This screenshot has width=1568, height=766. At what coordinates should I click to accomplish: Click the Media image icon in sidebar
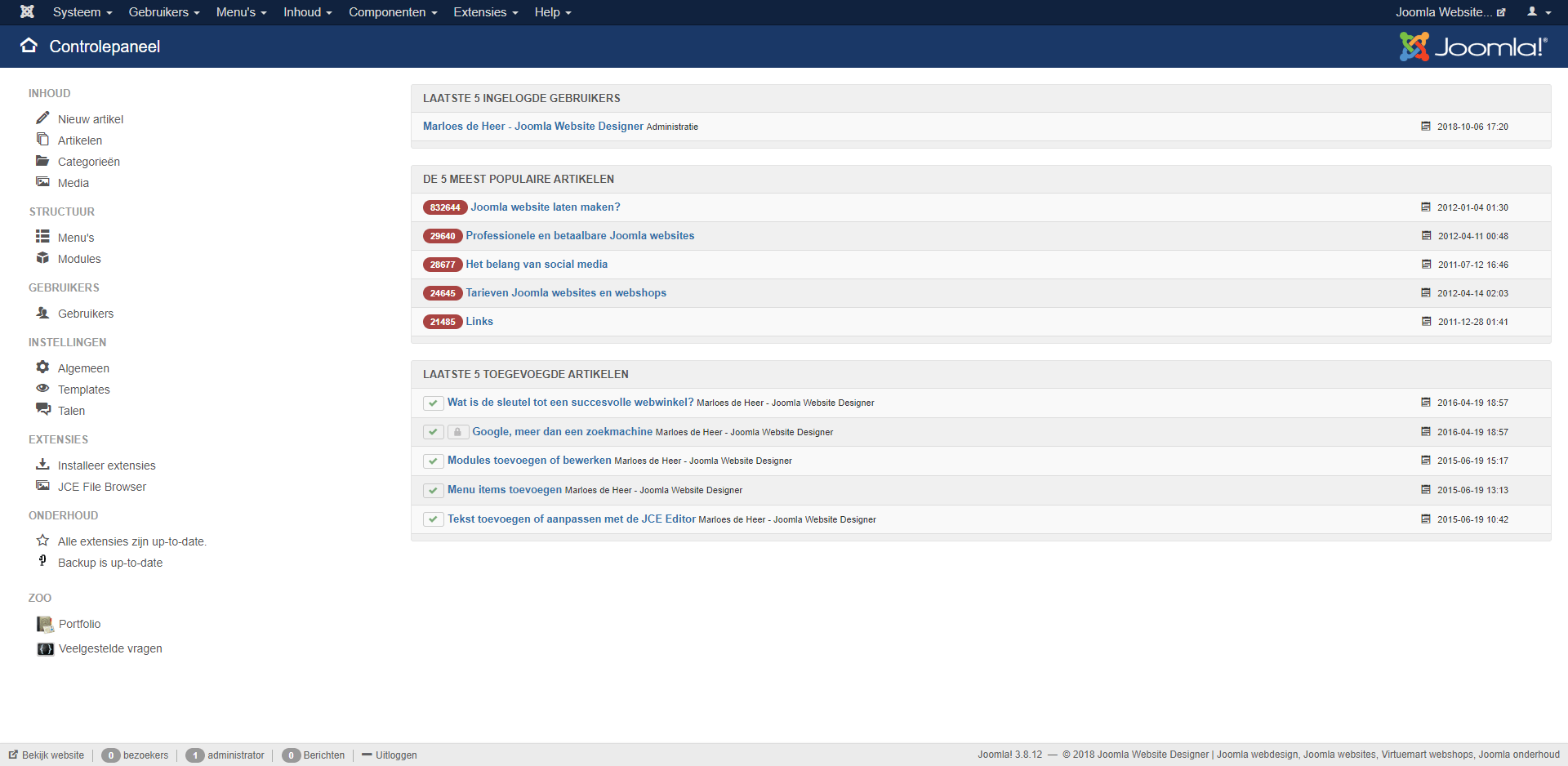42,182
